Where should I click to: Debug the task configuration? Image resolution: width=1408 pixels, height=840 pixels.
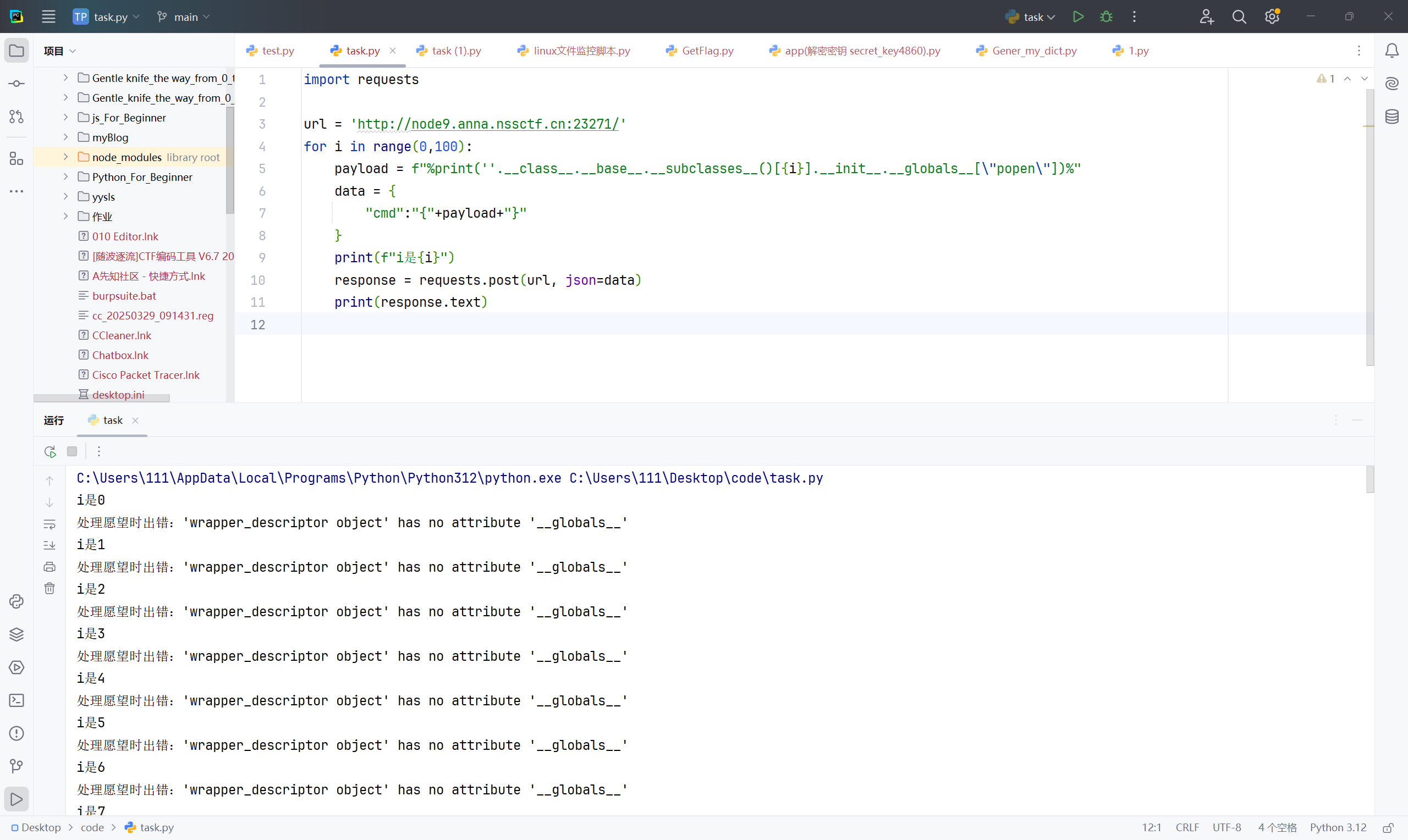coord(1105,16)
